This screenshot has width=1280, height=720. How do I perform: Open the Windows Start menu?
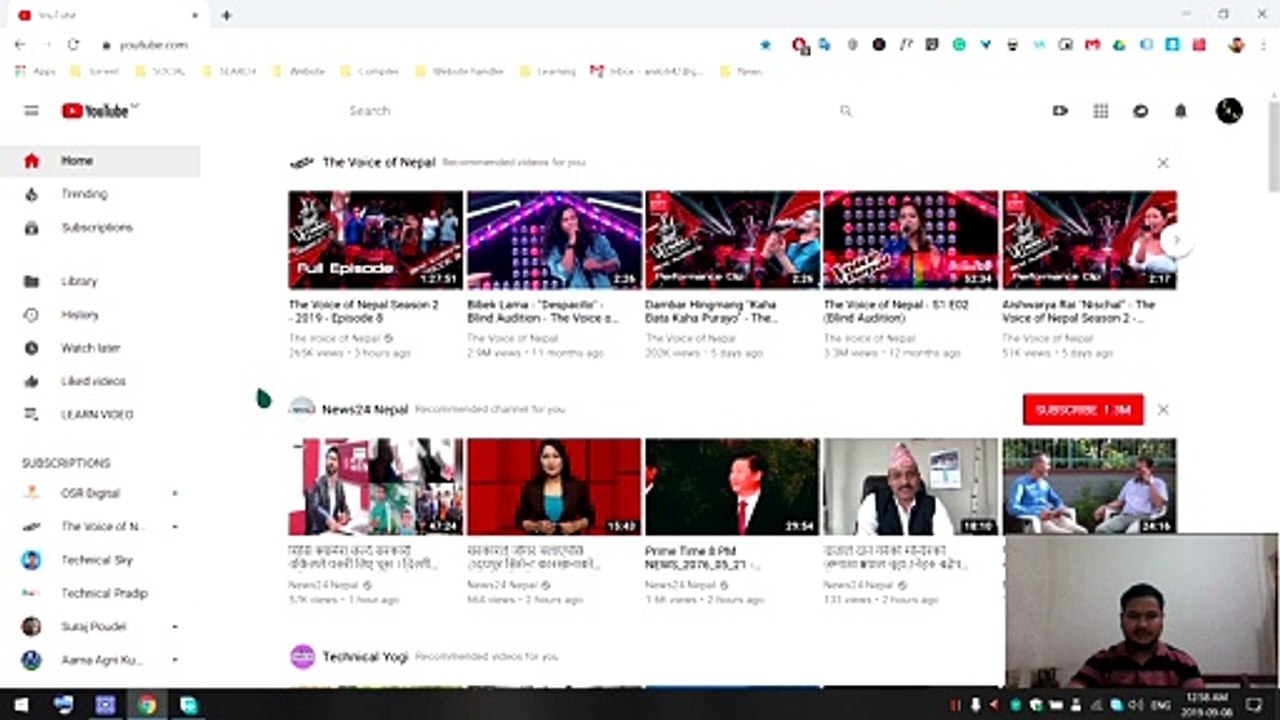21,705
